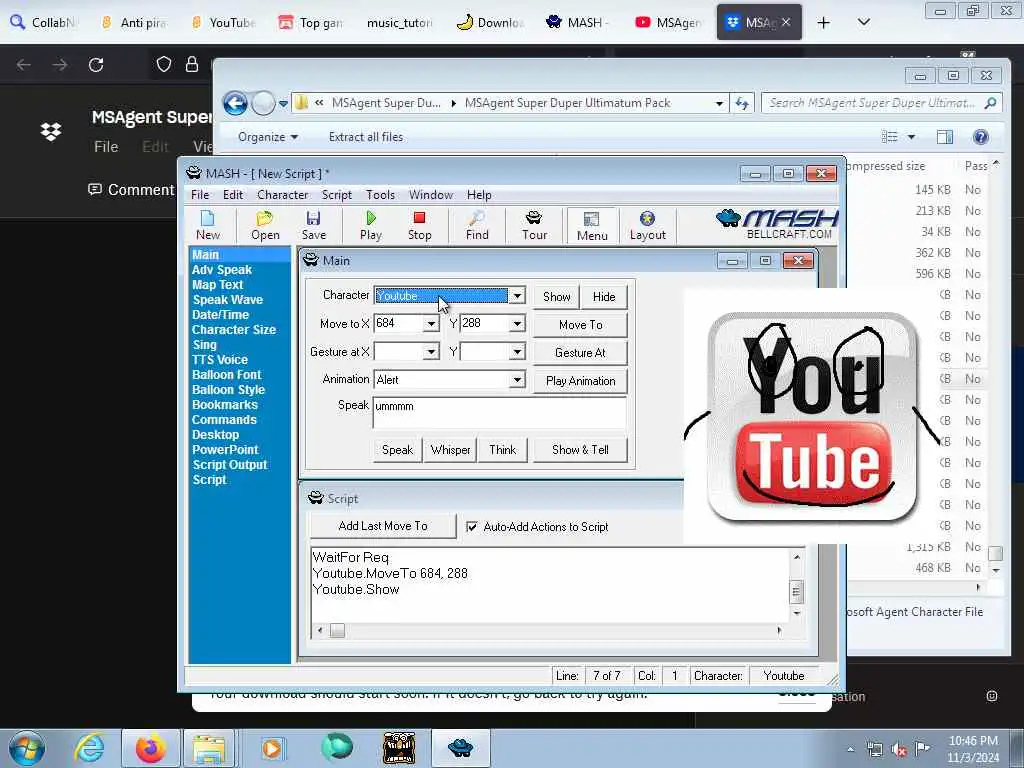1024x768 pixels.
Task: Expand the Animation dropdown showing Alert
Action: [x=517, y=380]
